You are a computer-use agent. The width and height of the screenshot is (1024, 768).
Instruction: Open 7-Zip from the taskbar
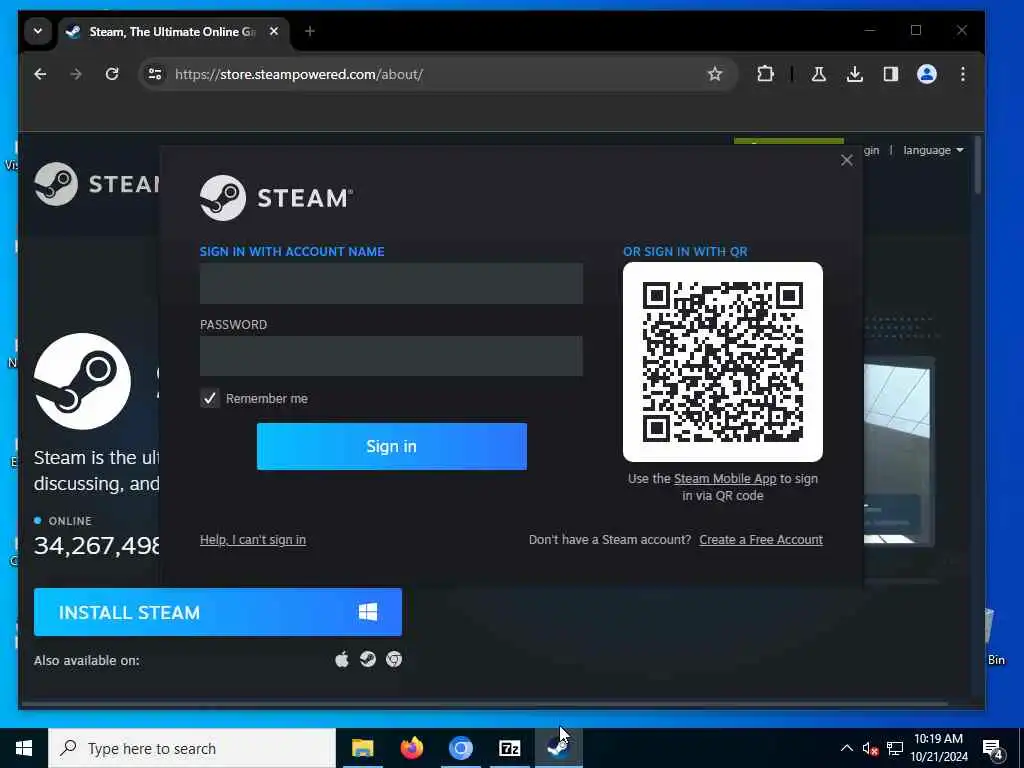pyautogui.click(x=509, y=748)
